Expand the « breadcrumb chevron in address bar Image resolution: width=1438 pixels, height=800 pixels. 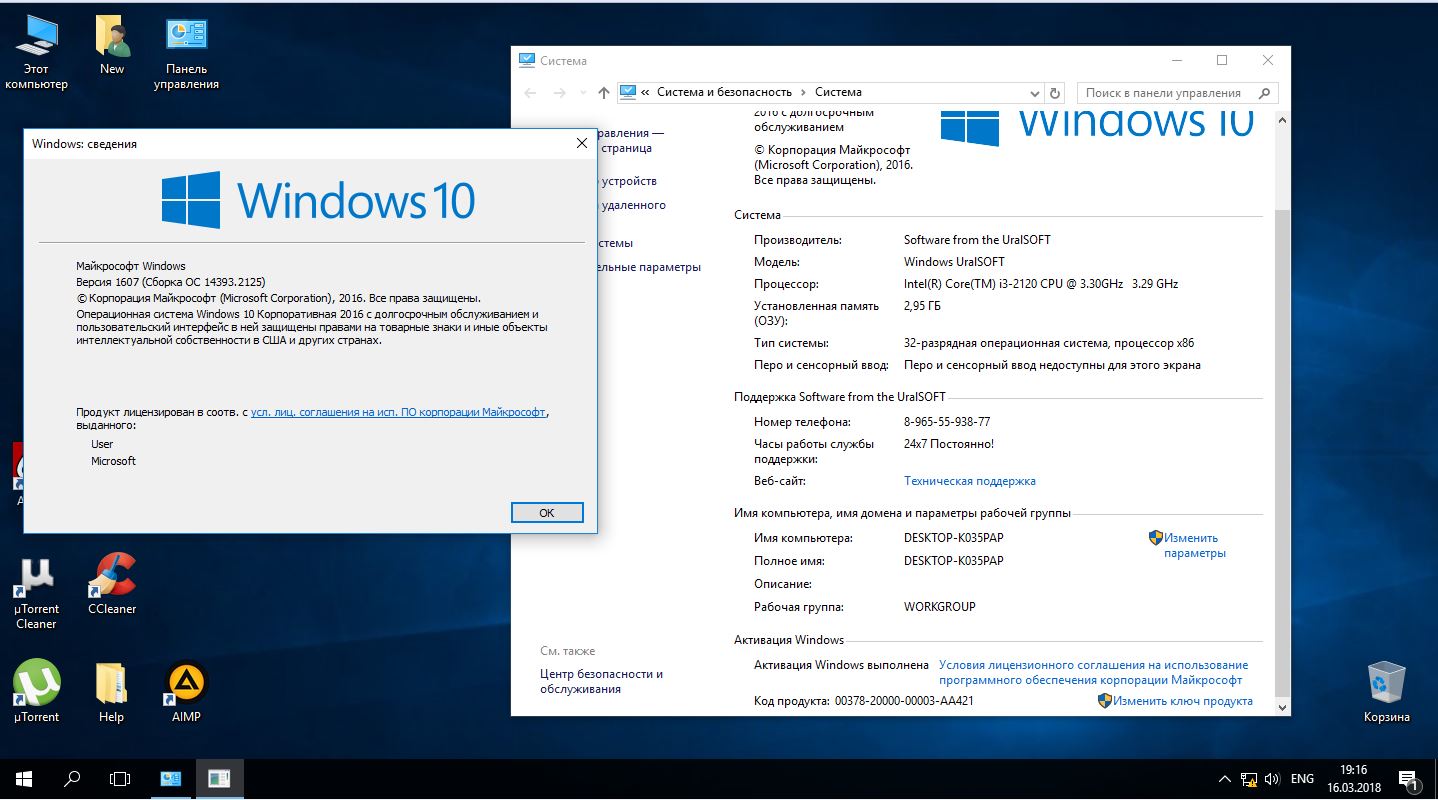pos(646,92)
